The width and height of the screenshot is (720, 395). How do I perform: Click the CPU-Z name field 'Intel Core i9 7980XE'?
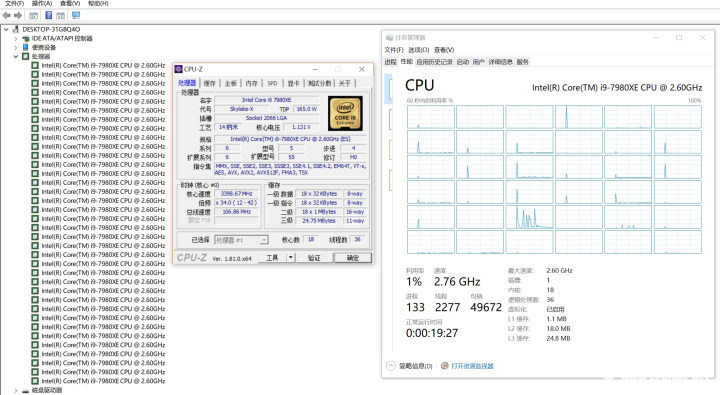[267, 100]
